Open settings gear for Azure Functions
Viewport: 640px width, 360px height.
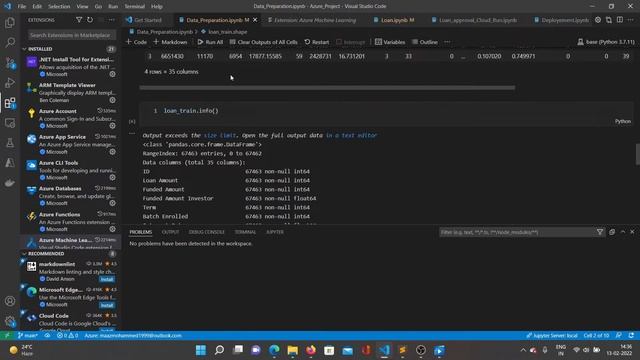[112, 229]
